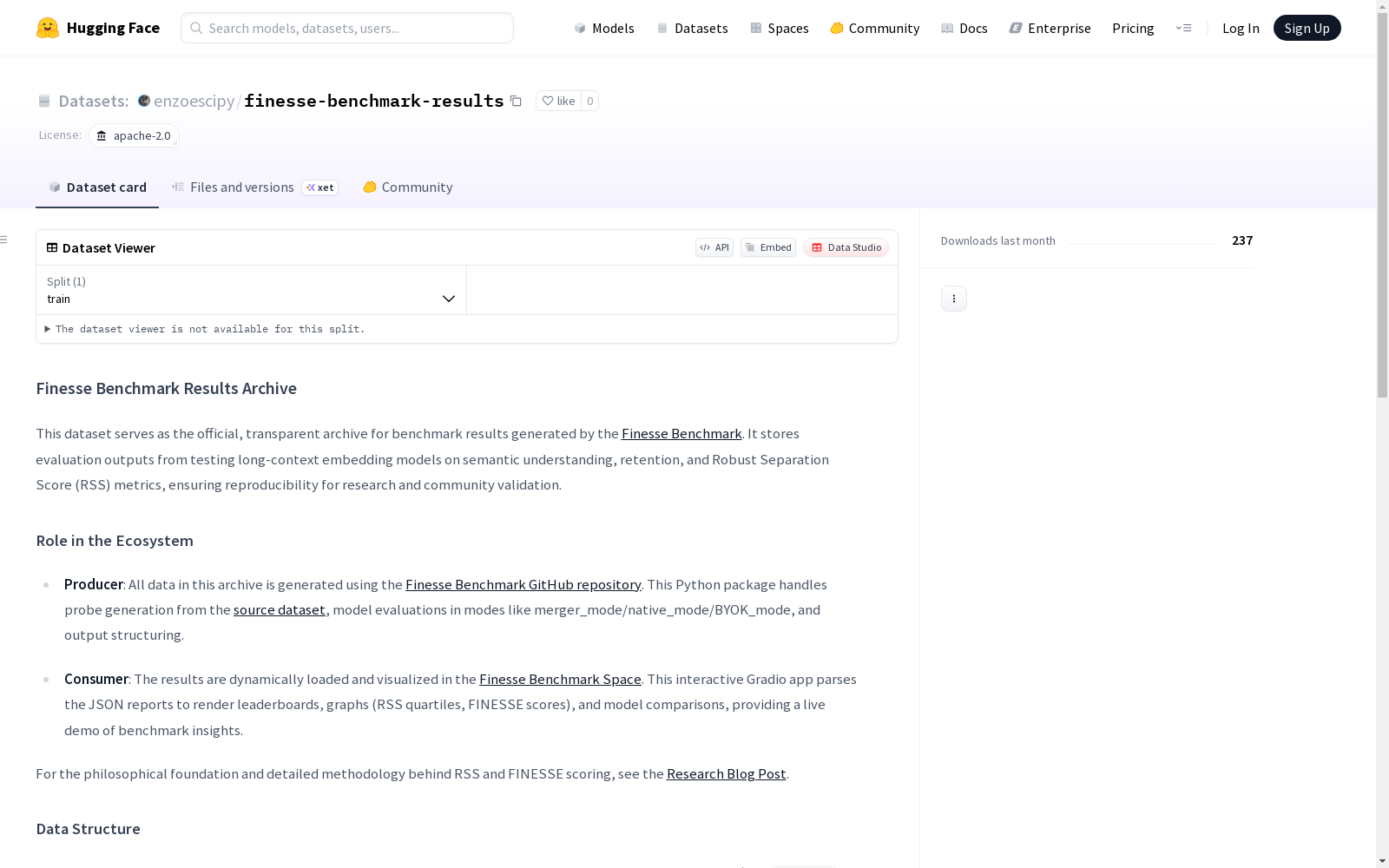Click the search magnifier icon
Viewport: 1389px width, 868px height.
(x=196, y=28)
